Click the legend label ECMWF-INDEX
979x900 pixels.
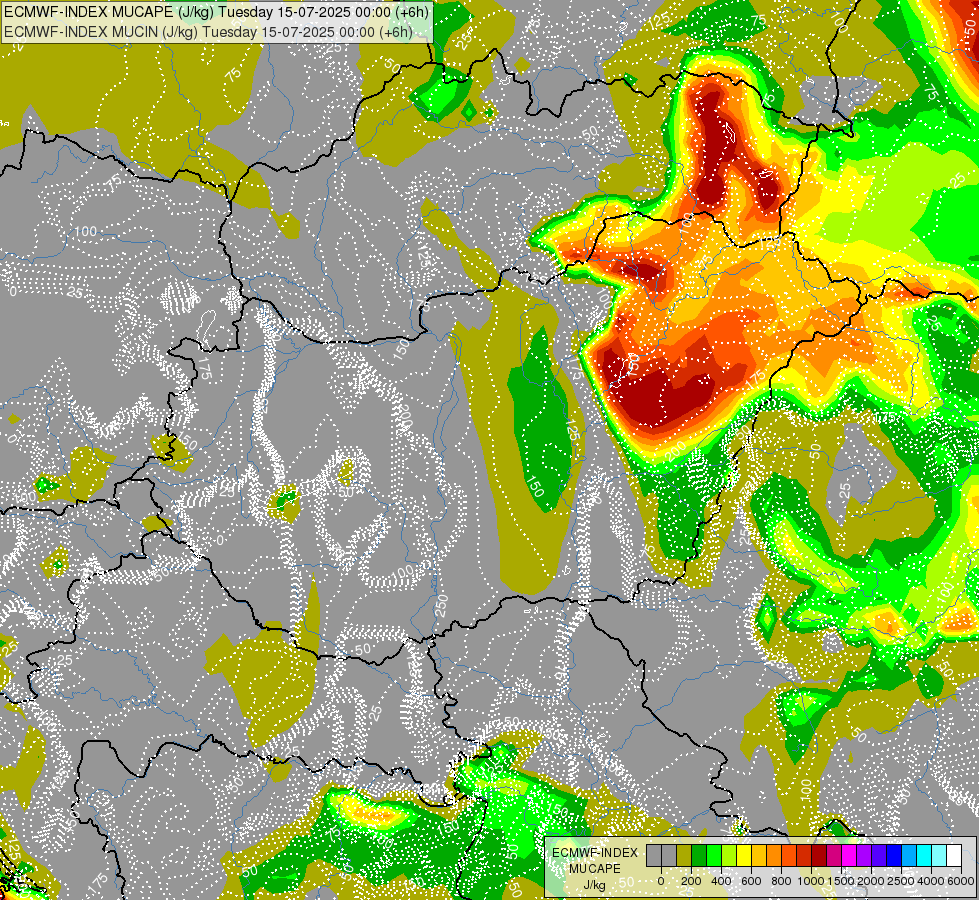[x=595, y=853]
